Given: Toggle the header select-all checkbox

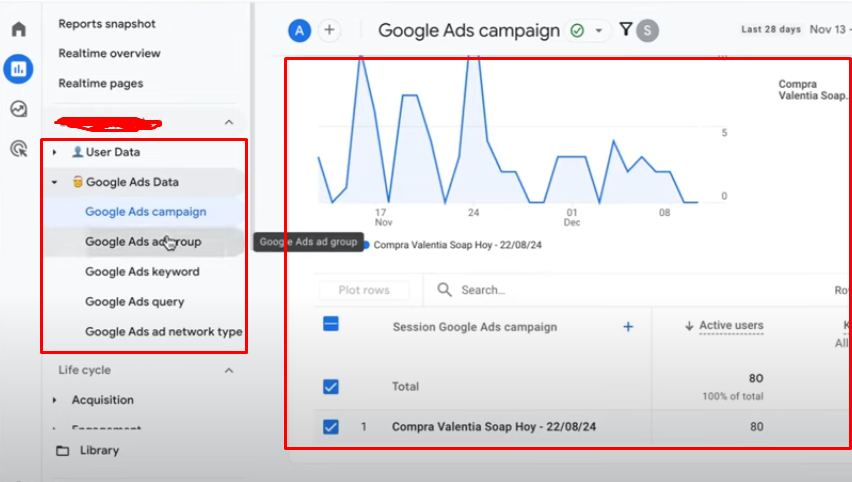Looking at the screenshot, I should [x=331, y=324].
